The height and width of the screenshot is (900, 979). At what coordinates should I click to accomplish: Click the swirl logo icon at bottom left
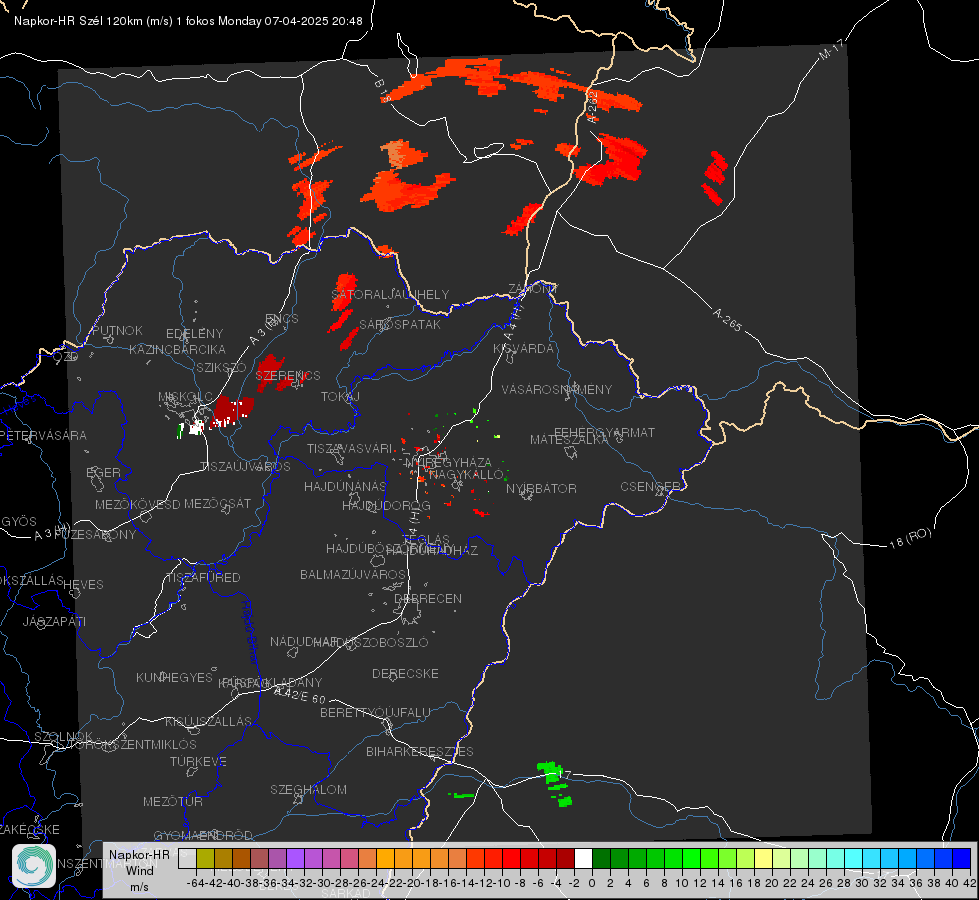pyautogui.click(x=34, y=866)
